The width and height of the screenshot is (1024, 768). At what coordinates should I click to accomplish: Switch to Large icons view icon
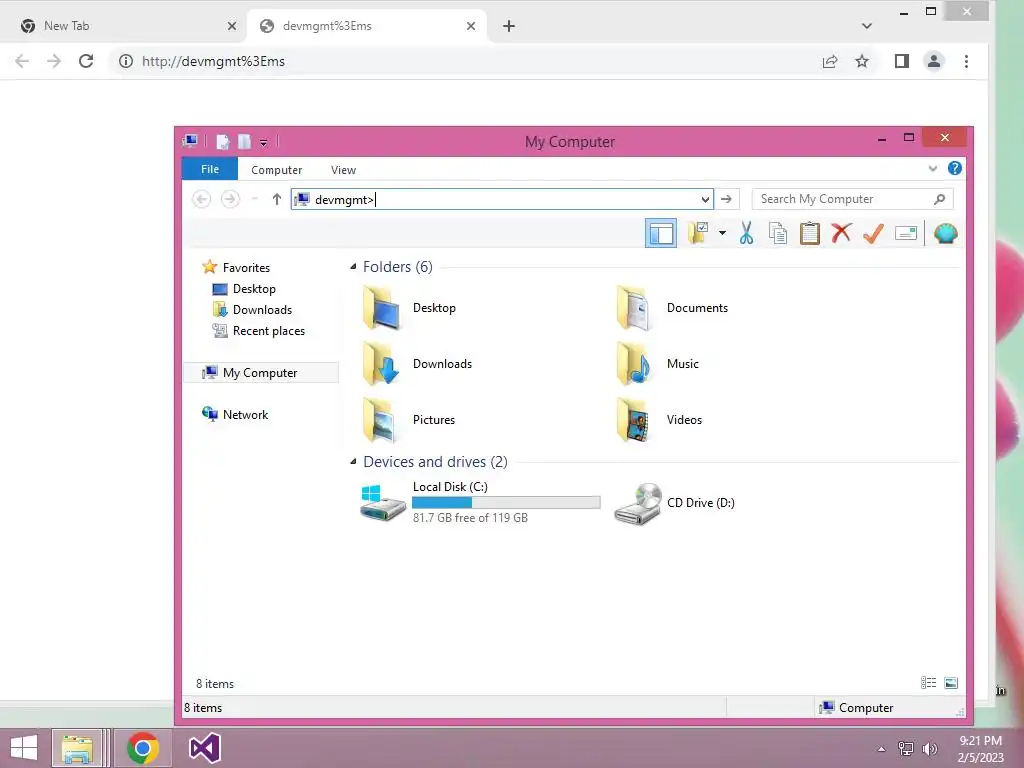(951, 682)
